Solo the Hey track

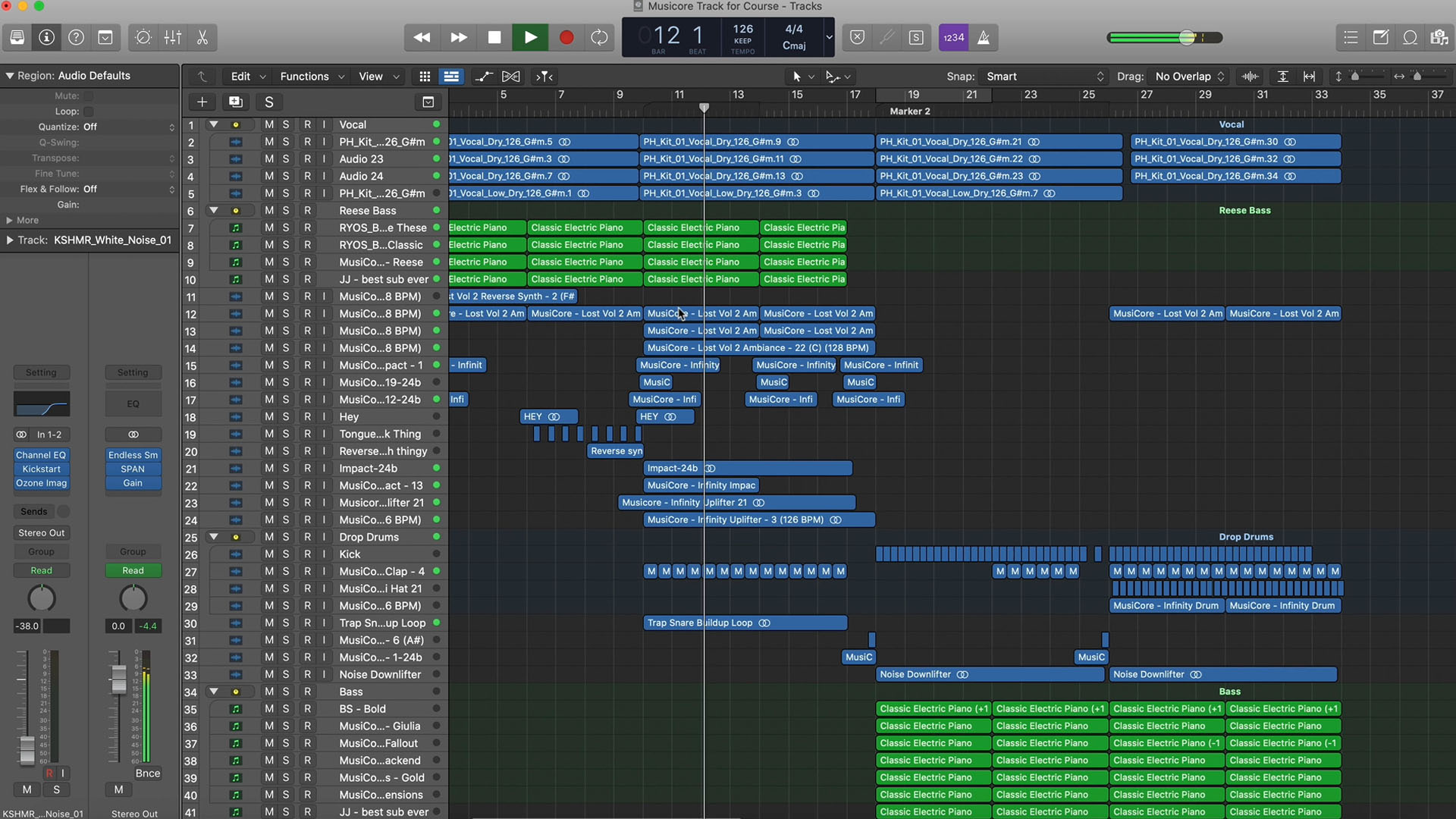point(286,416)
